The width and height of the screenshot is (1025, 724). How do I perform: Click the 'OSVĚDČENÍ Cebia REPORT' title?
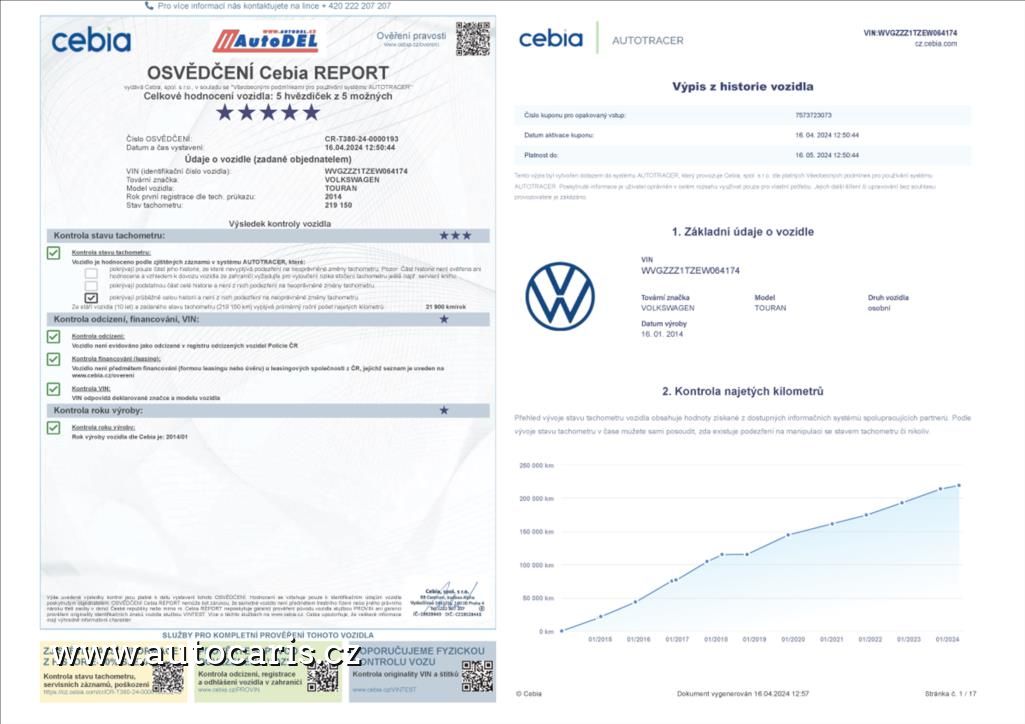268,73
